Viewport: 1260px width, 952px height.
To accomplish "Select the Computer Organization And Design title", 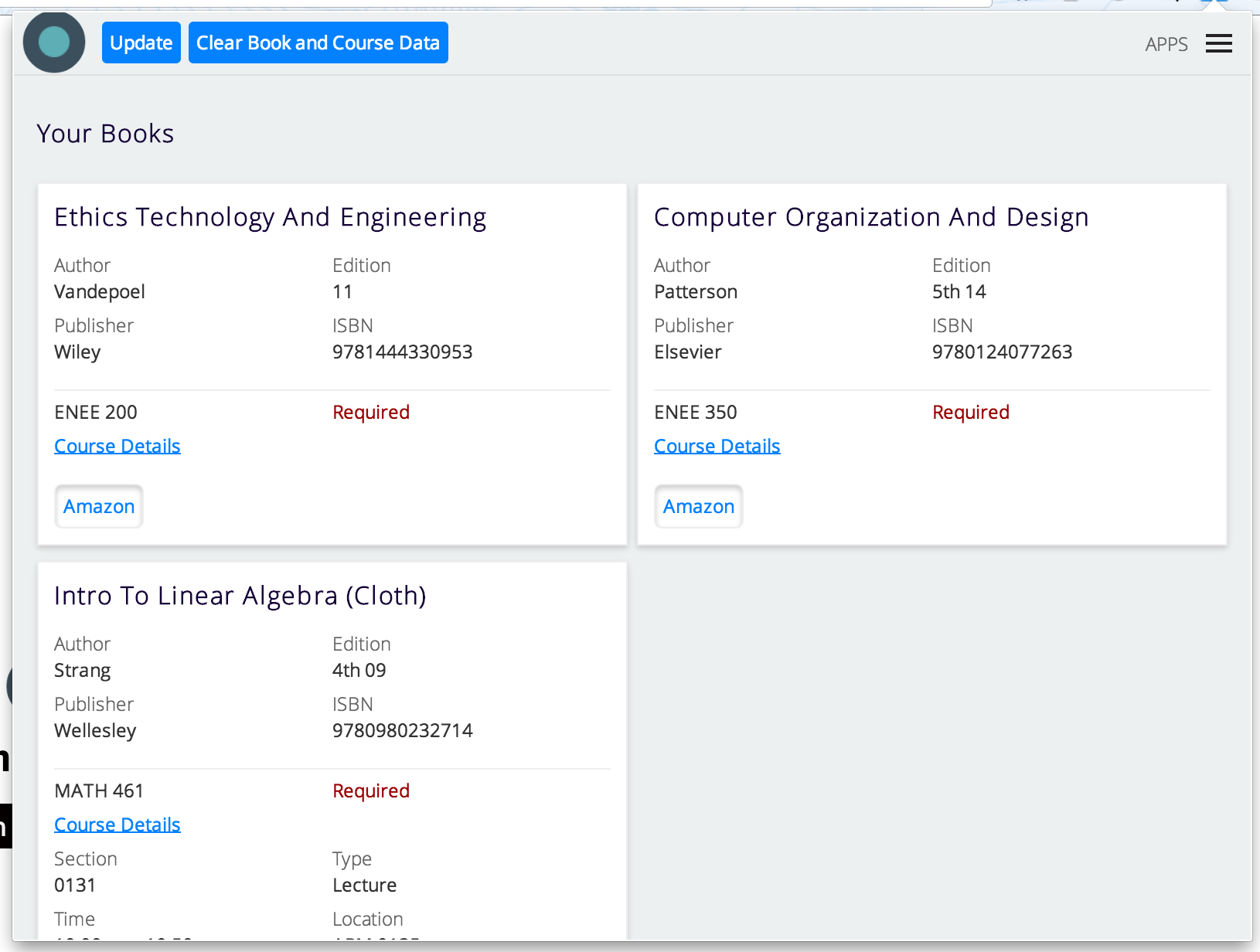I will click(x=871, y=217).
